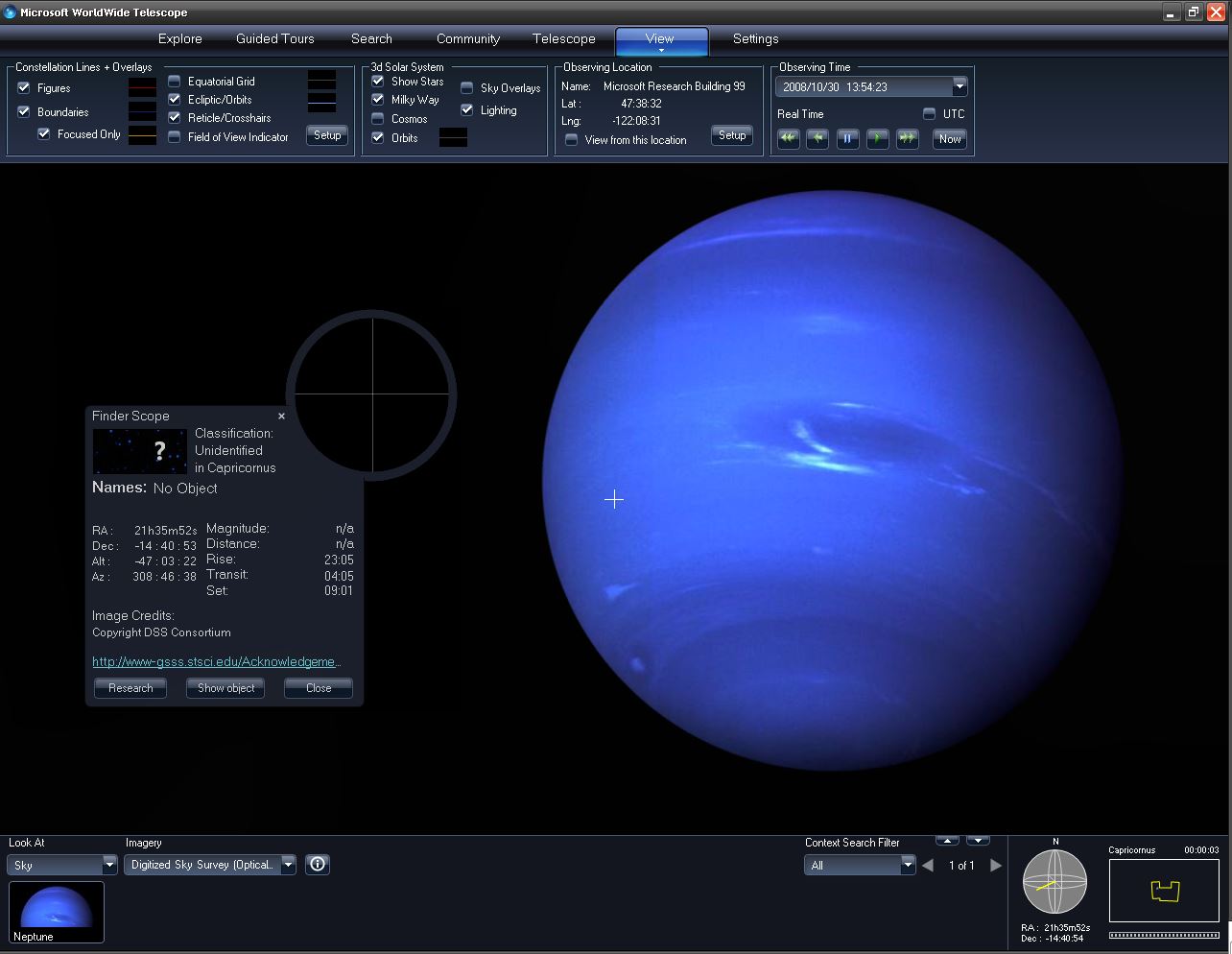This screenshot has height=954, width=1232.
Task: Toggle Reticle/Crosshairs checkbox
Action: pyautogui.click(x=175, y=117)
